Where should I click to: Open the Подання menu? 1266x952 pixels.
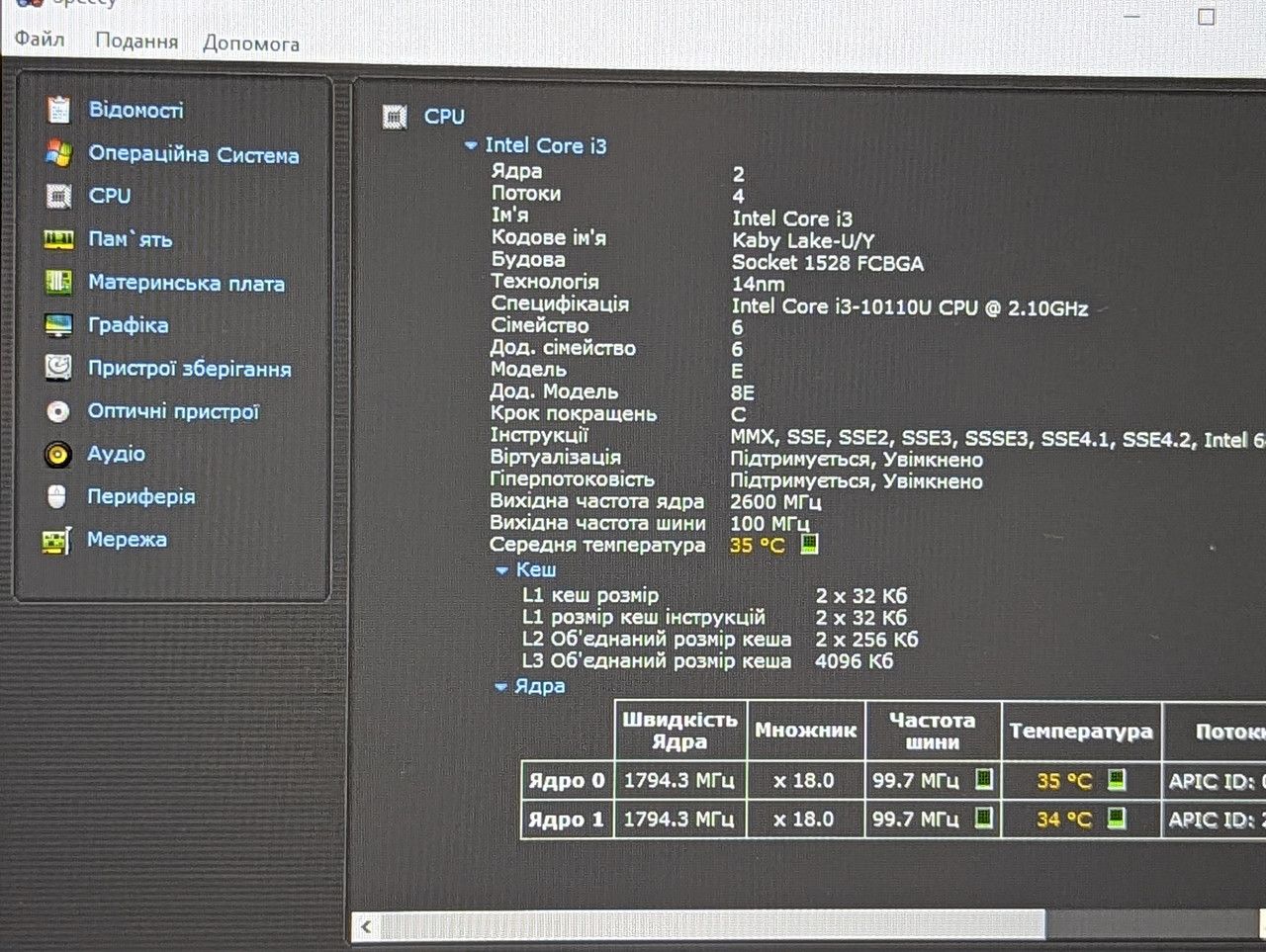[x=136, y=42]
